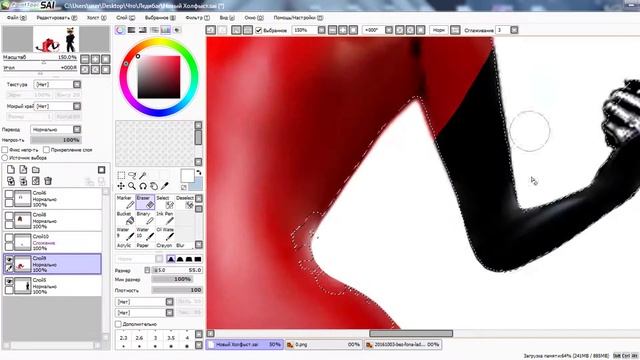This screenshot has width=640, height=360.
Task: Select the 4 brush size preset
Action: [x=187, y=341]
